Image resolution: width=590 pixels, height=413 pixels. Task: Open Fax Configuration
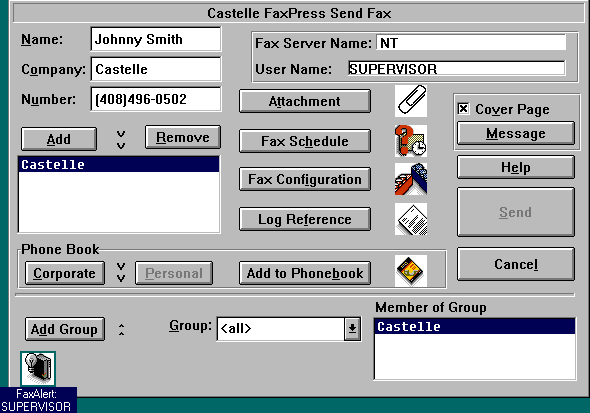[x=305, y=179]
